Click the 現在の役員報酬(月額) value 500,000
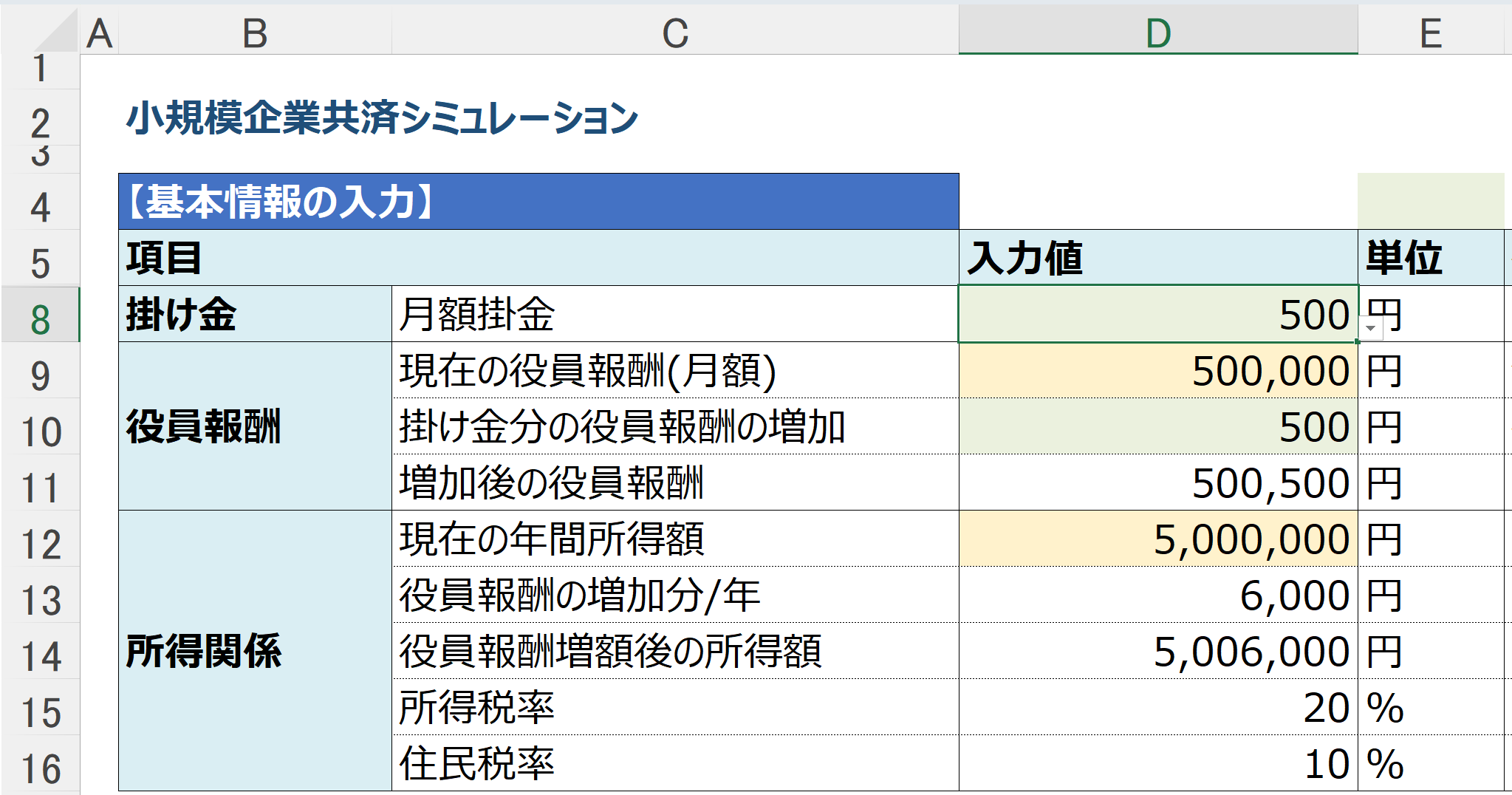 pyautogui.click(x=1157, y=371)
